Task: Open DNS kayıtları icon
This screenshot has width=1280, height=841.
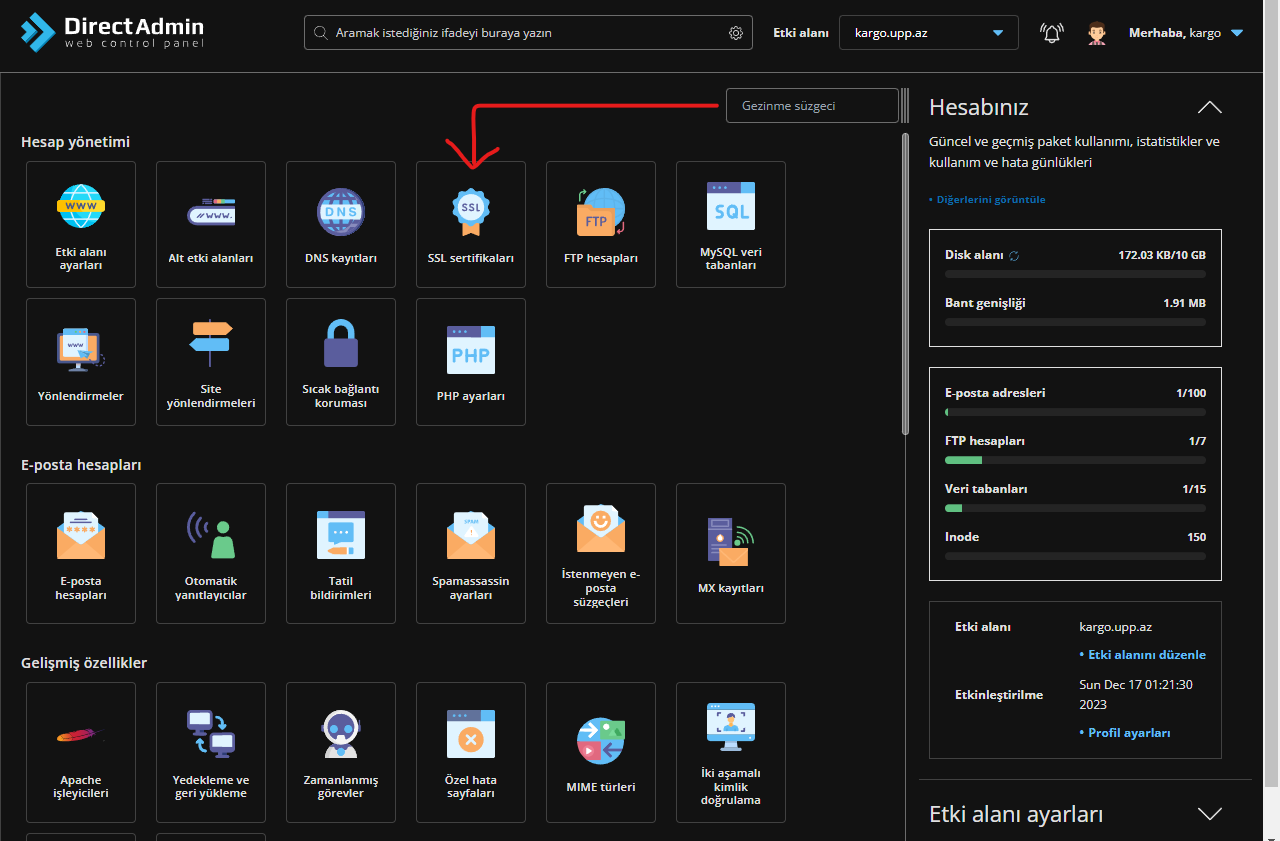Action: tap(341, 212)
